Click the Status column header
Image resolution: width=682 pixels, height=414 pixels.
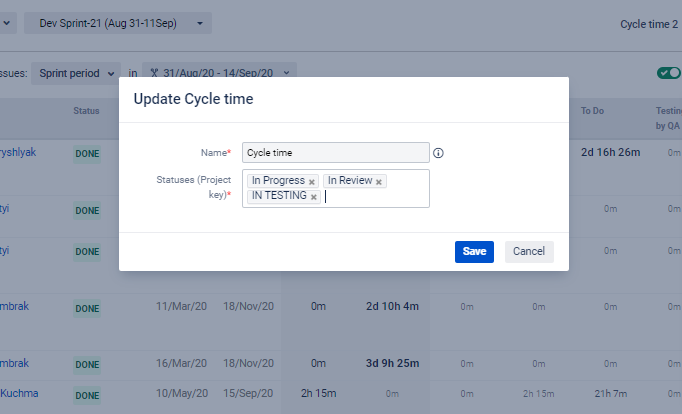click(x=86, y=111)
